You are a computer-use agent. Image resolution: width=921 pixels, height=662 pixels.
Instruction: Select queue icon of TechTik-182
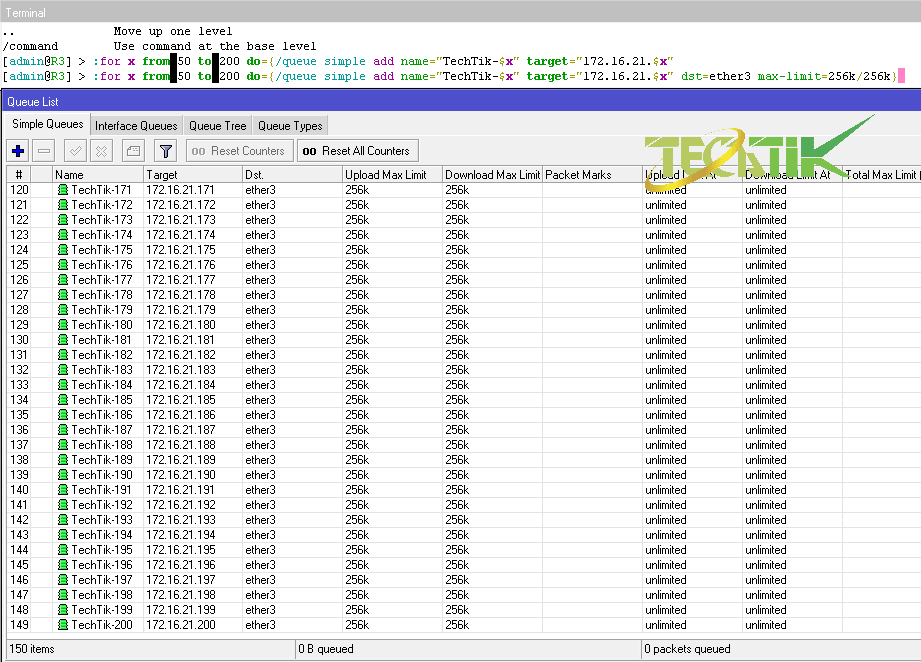point(63,355)
